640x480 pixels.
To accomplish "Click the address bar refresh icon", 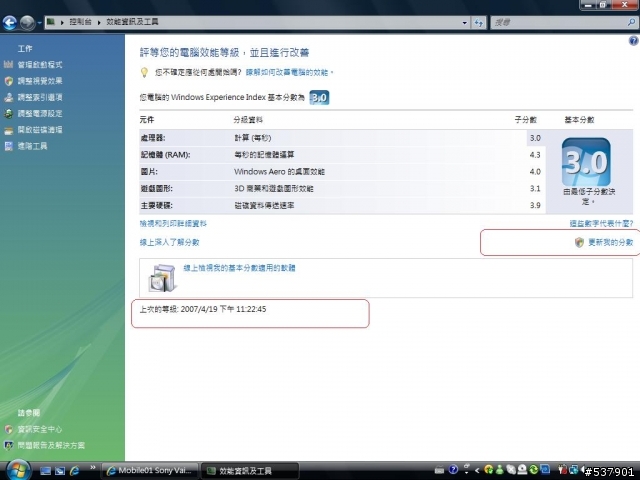I will click(479, 23).
